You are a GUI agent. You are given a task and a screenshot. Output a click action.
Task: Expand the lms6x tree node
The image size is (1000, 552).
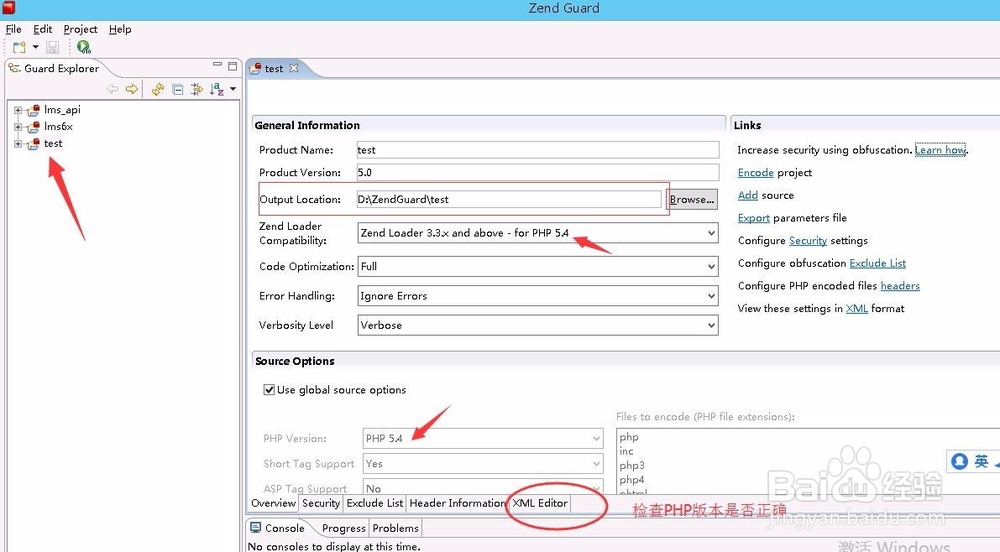18,127
